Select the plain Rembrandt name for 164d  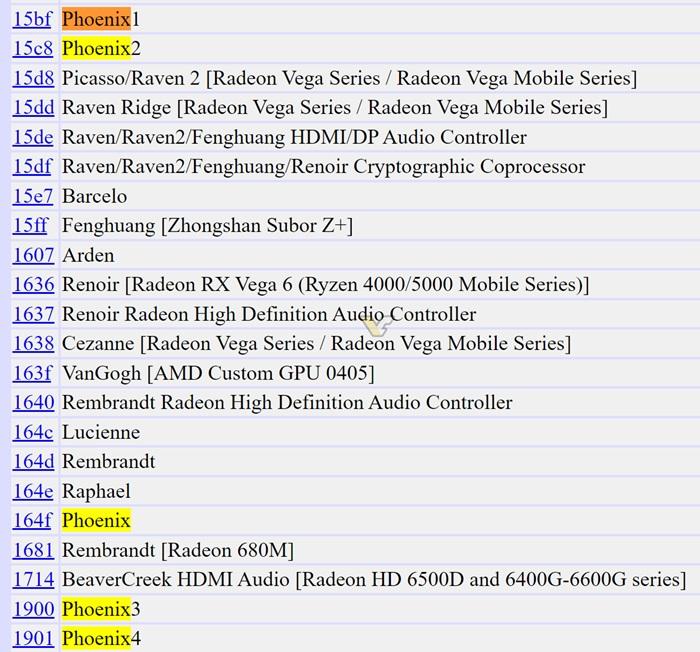(108, 461)
